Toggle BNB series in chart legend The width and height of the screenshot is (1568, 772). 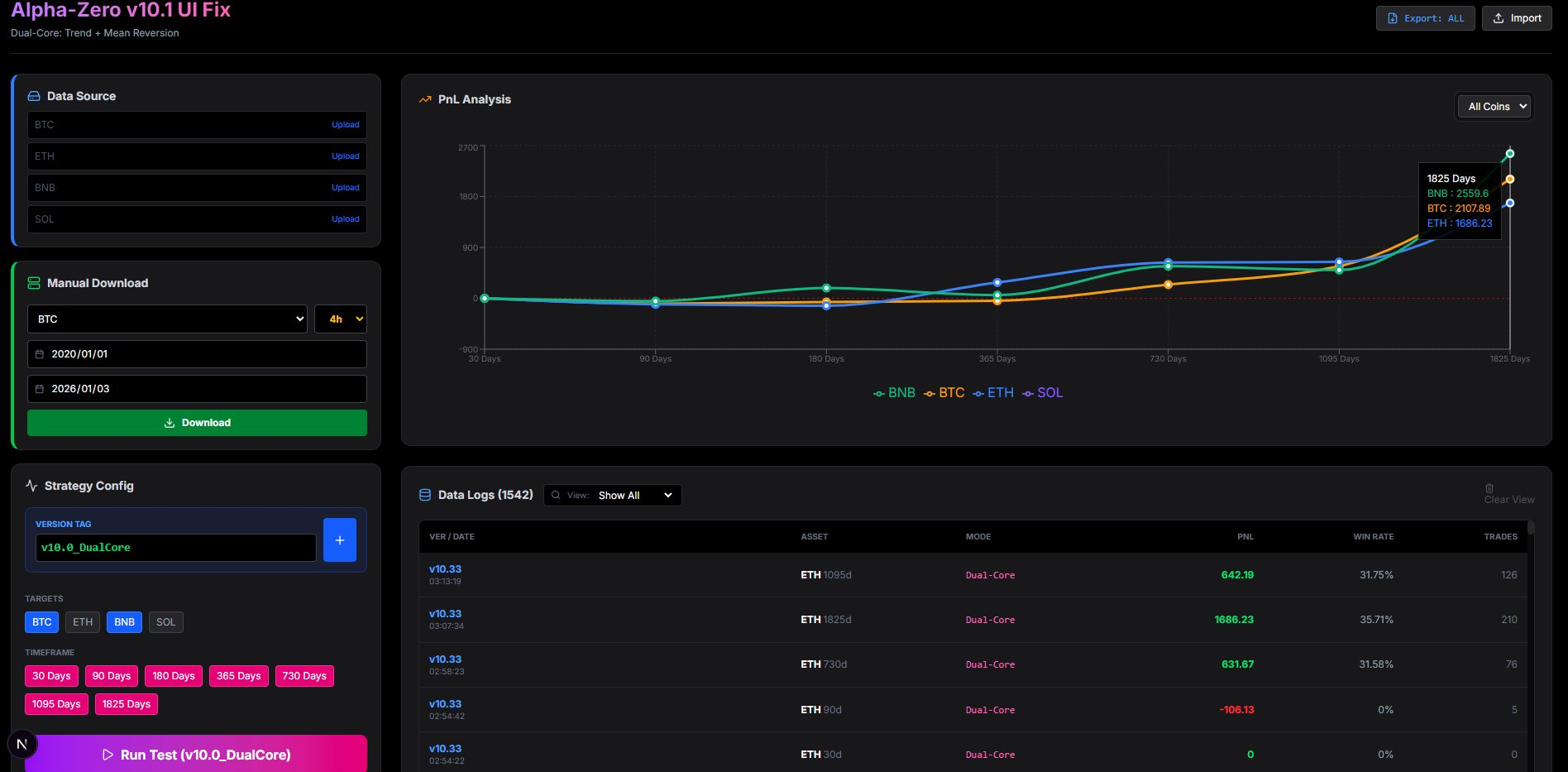[894, 393]
